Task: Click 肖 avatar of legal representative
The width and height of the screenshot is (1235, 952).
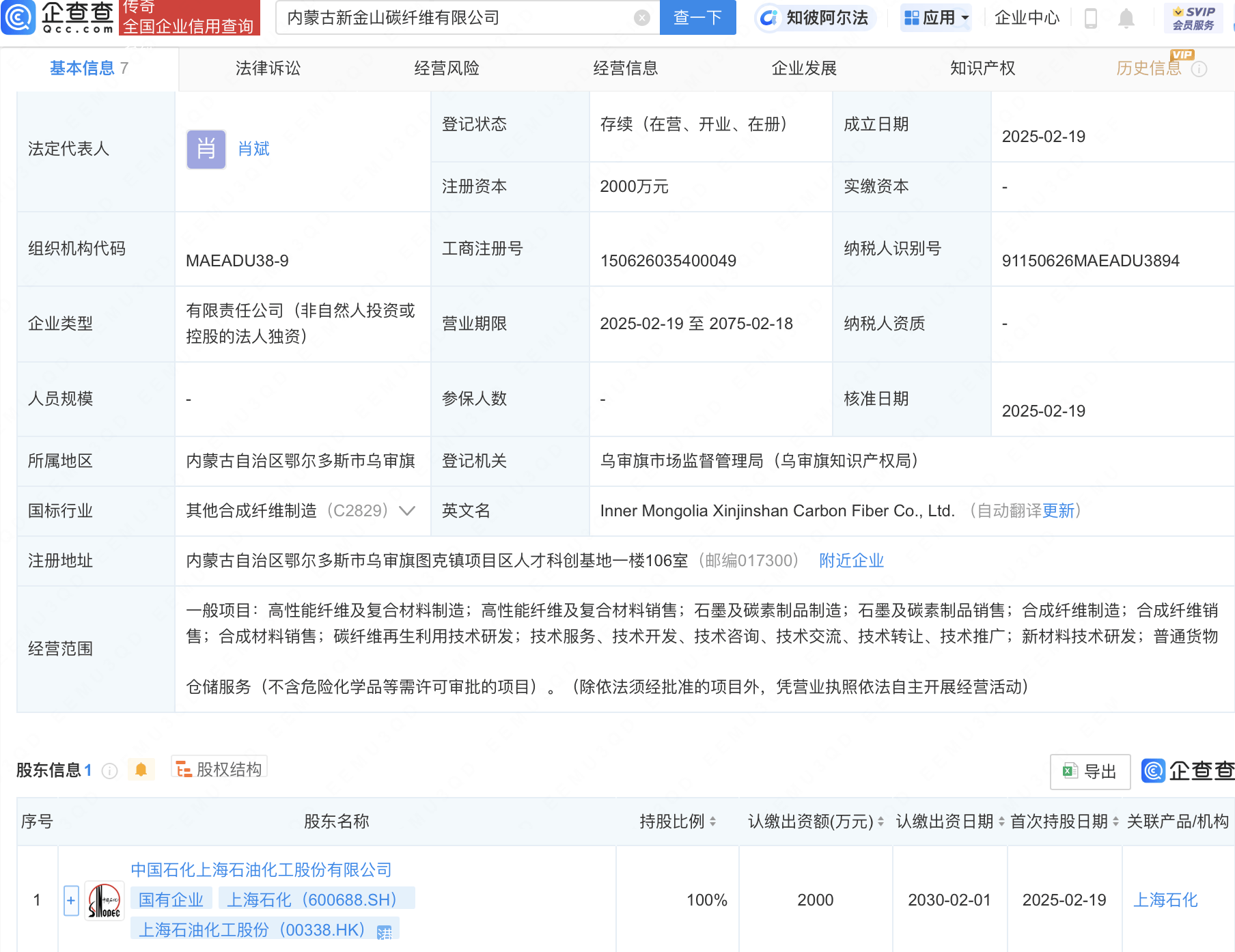Action: coord(206,149)
